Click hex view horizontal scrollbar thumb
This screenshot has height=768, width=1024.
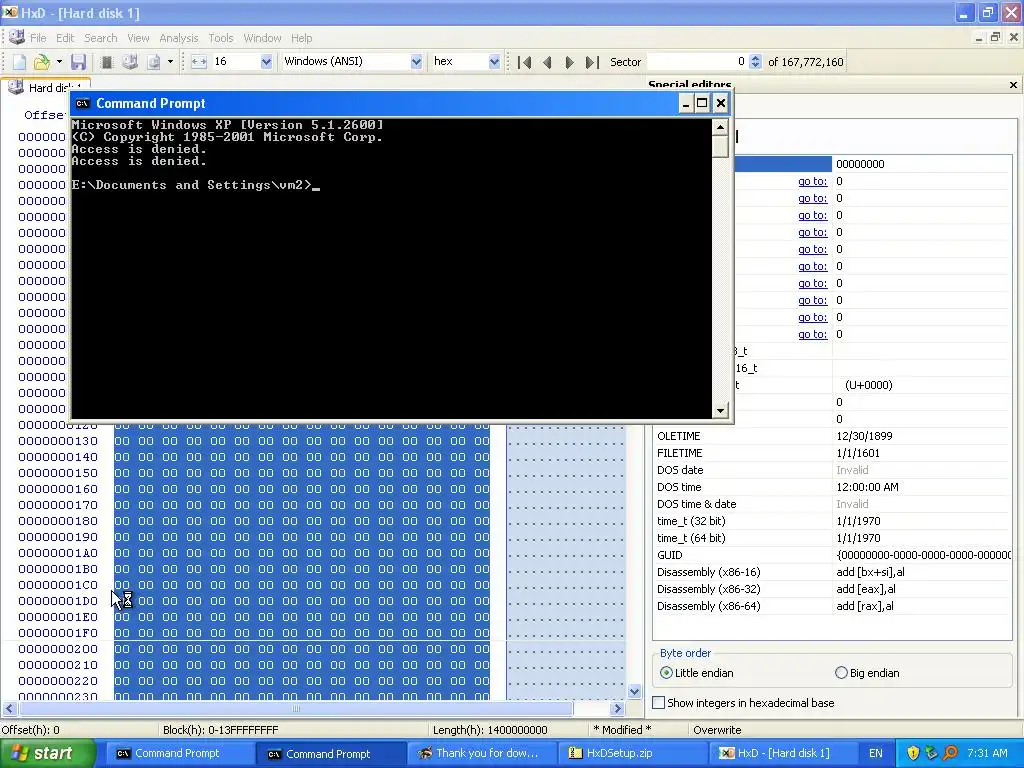295,709
